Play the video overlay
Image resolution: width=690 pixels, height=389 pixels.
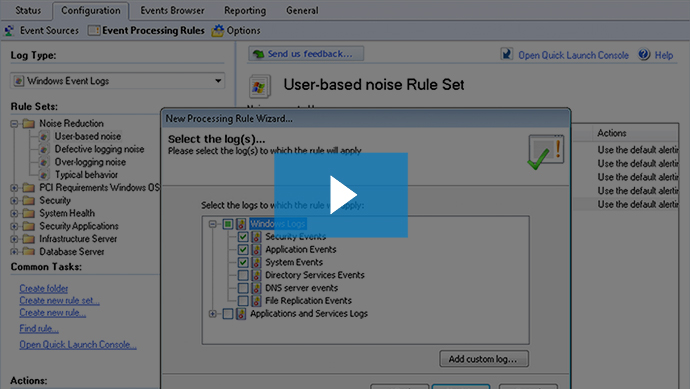pyautogui.click(x=341, y=195)
